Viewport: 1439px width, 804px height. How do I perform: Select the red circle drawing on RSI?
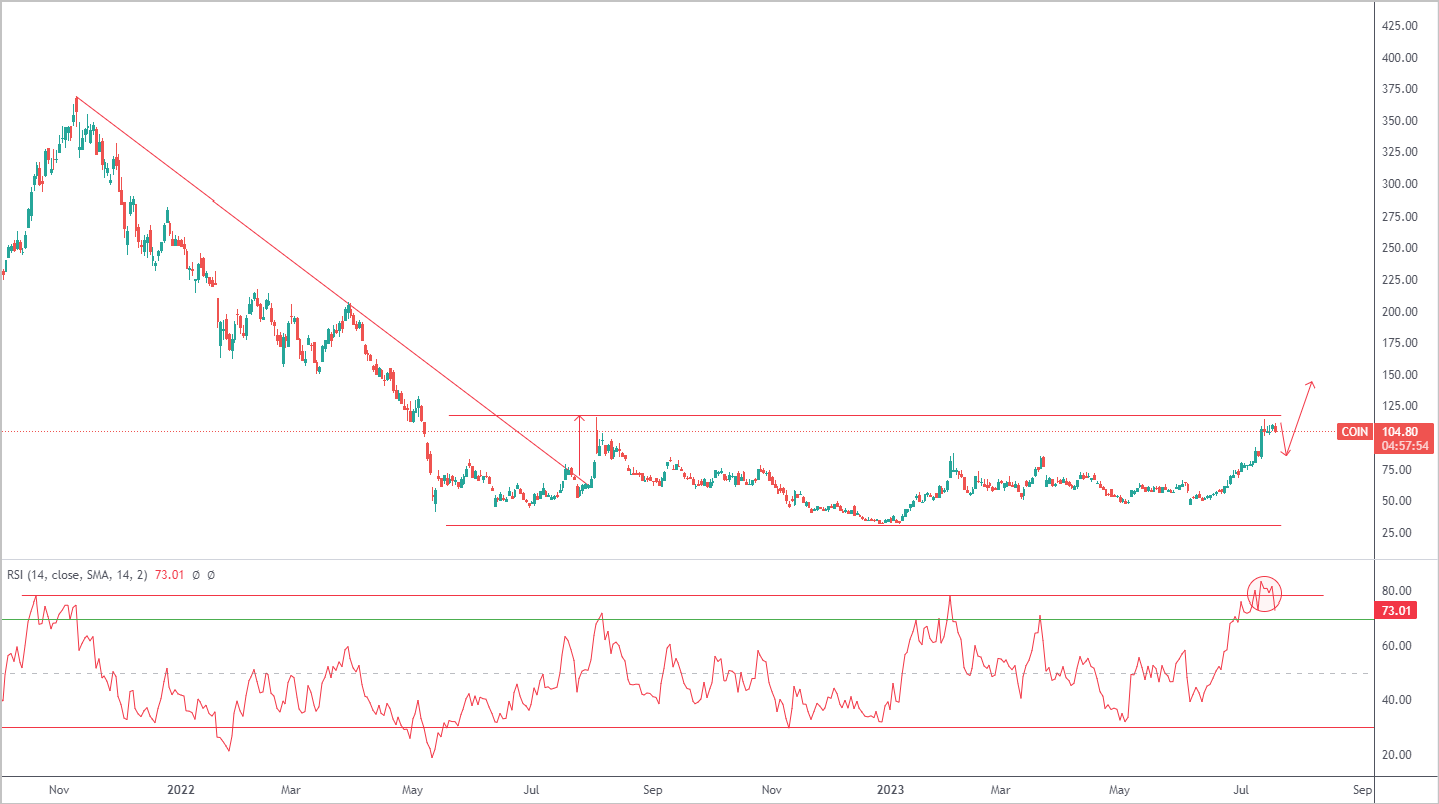1264,595
